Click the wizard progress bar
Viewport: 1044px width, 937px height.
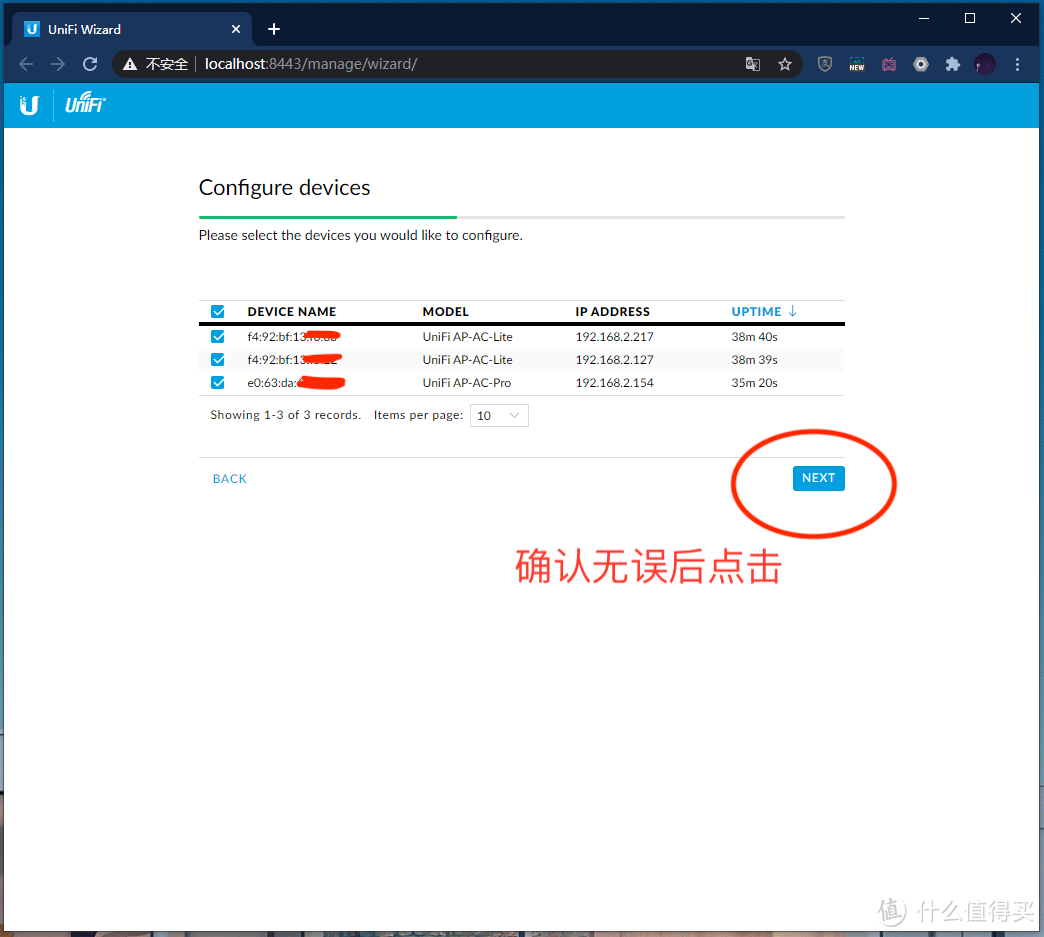click(x=521, y=217)
